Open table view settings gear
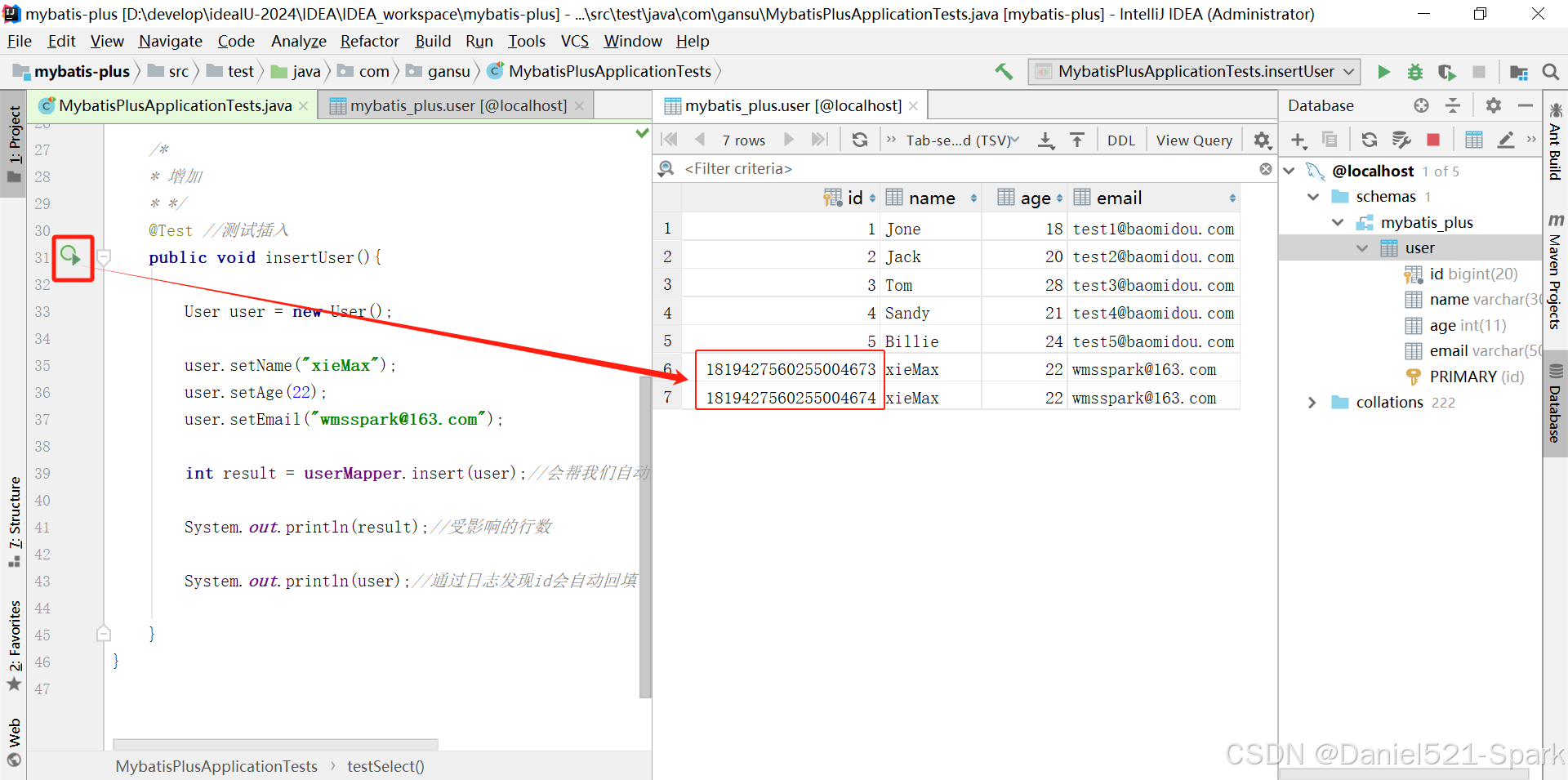This screenshot has width=1568, height=780. (x=1263, y=140)
